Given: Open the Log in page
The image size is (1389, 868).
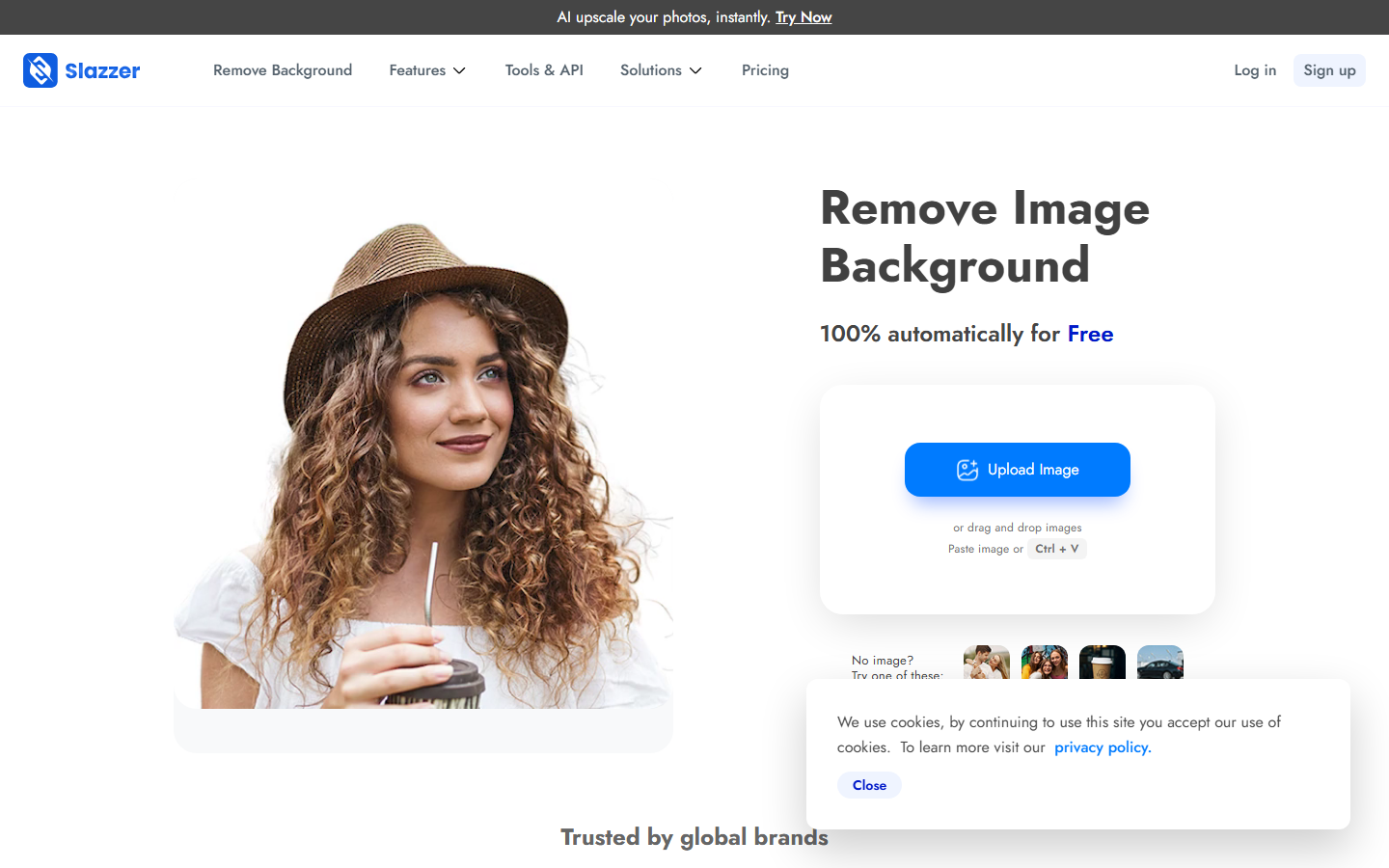Looking at the screenshot, I should 1254,69.
